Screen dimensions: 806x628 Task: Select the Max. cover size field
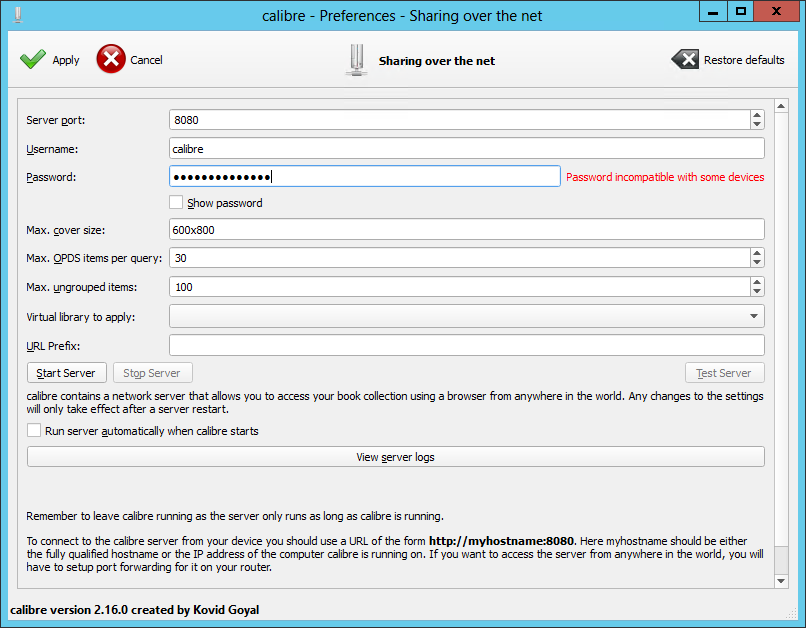466,230
